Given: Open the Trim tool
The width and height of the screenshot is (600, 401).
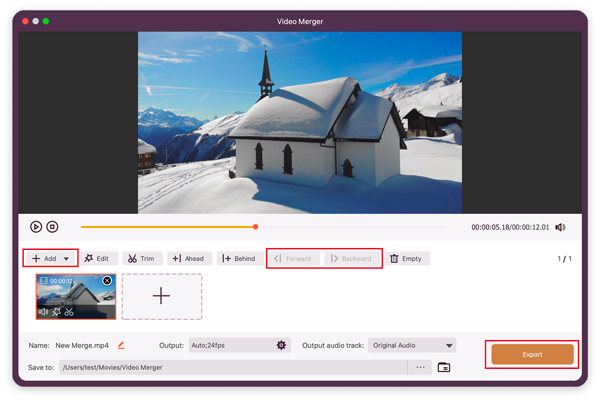Looking at the screenshot, I should pyautogui.click(x=142, y=259).
